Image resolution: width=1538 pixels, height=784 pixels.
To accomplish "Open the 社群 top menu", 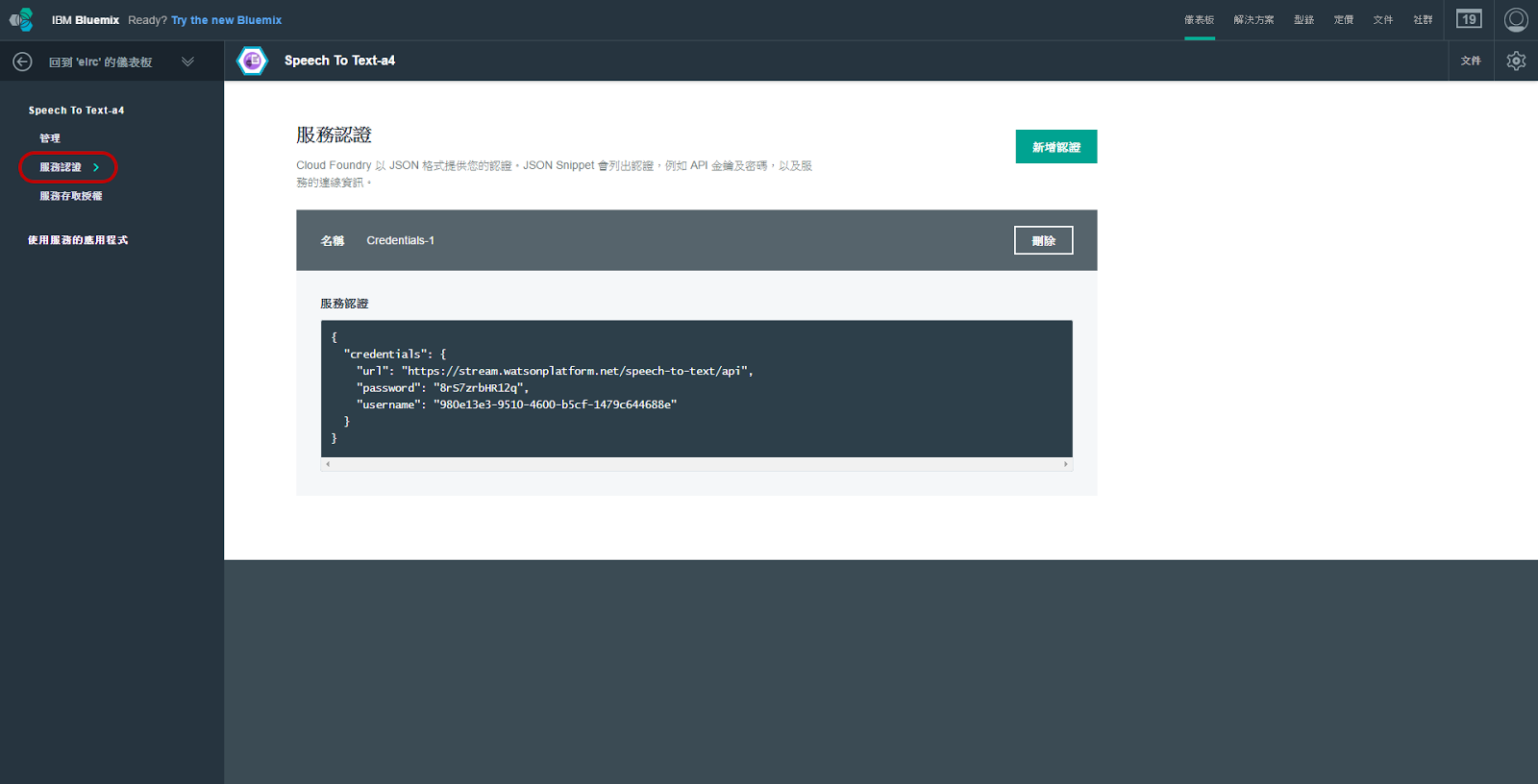I will coord(1423,20).
